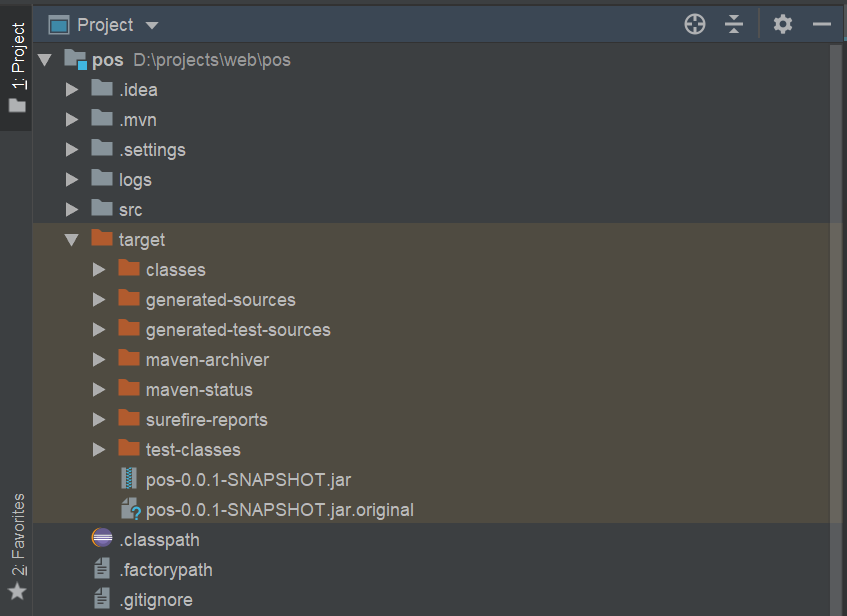
Task: Click the .gitignore file icon
Action: tap(102, 599)
